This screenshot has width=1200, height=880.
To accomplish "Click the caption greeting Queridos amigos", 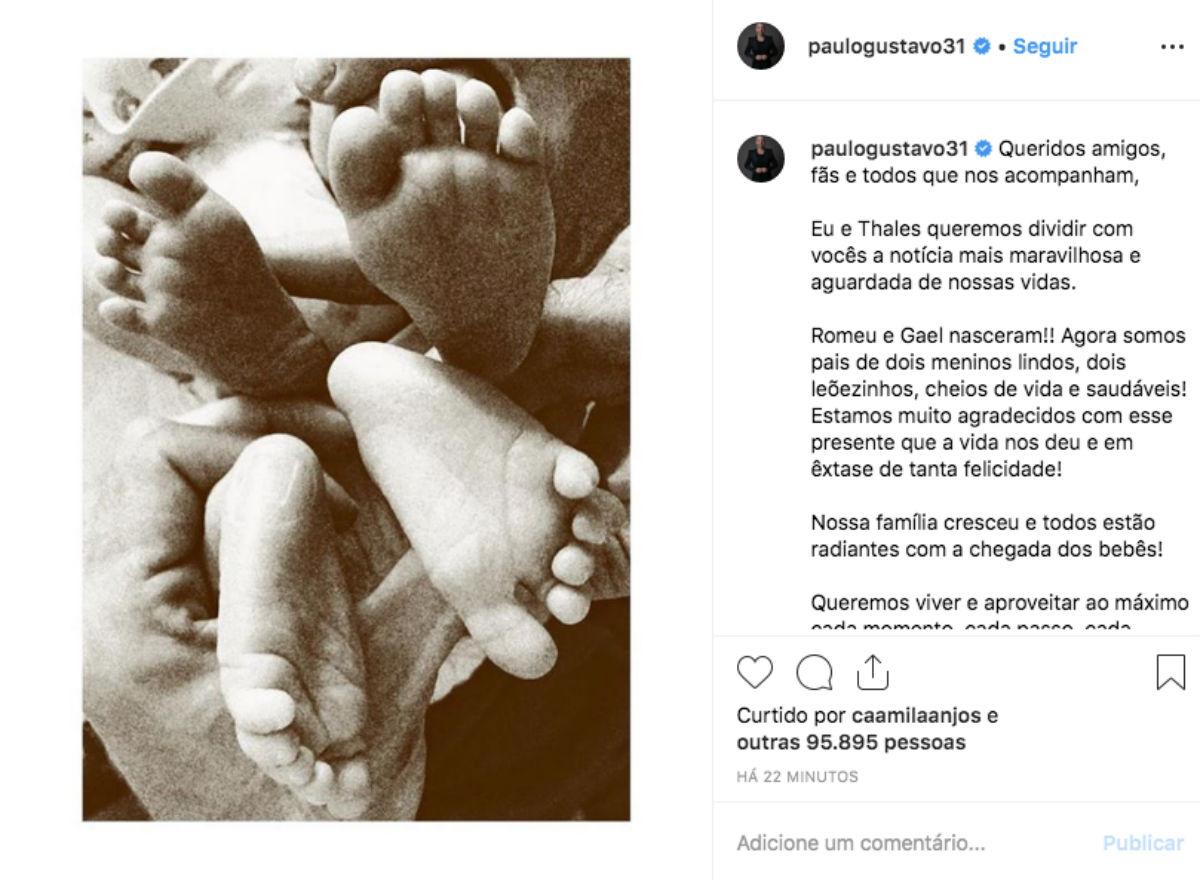I will 1082,149.
